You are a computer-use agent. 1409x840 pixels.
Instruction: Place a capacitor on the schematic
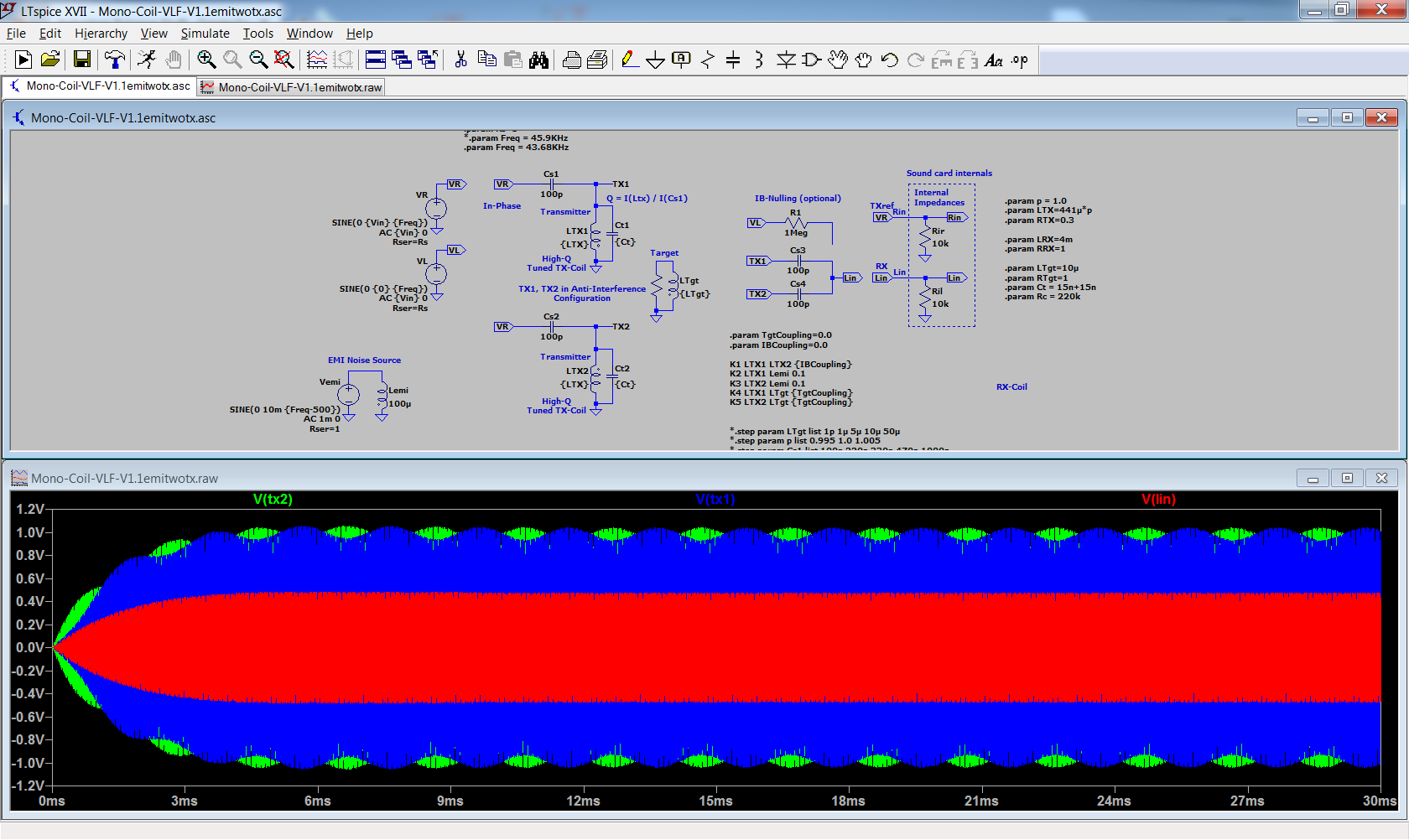[732, 60]
